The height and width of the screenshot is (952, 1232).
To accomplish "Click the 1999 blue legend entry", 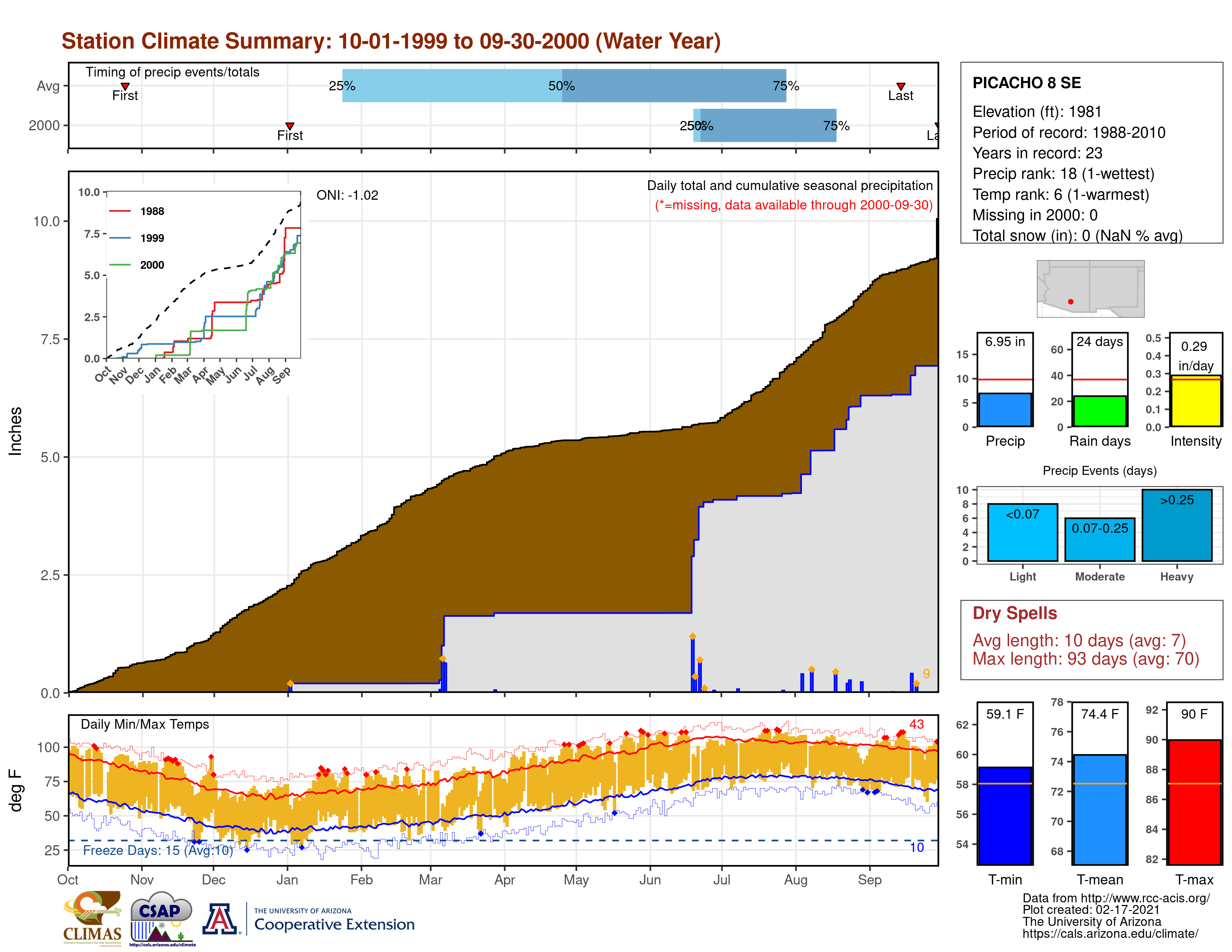I will (136, 238).
